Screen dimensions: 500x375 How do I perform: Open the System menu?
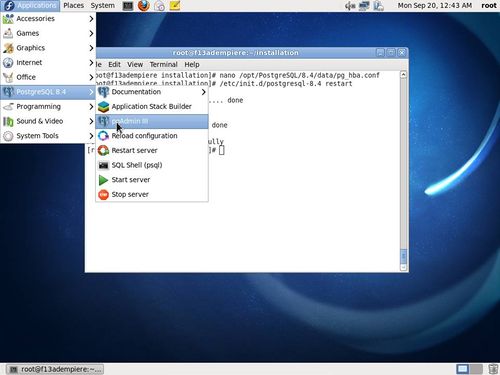pyautogui.click(x=103, y=6)
